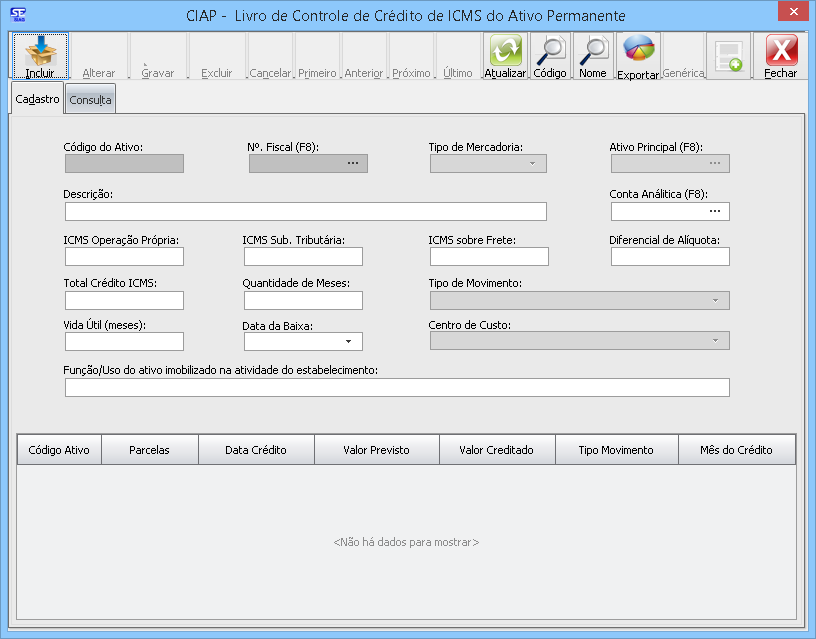Click the database add icon in toolbar
This screenshot has height=639, width=816.
pyautogui.click(x=728, y=56)
